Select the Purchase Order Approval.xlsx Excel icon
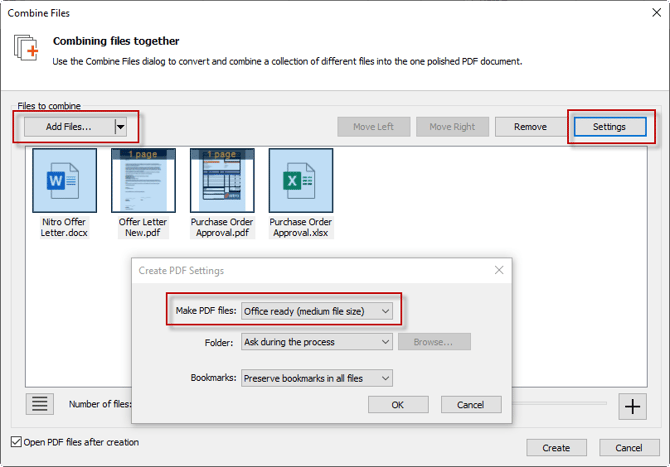The image size is (670, 467). click(x=301, y=181)
